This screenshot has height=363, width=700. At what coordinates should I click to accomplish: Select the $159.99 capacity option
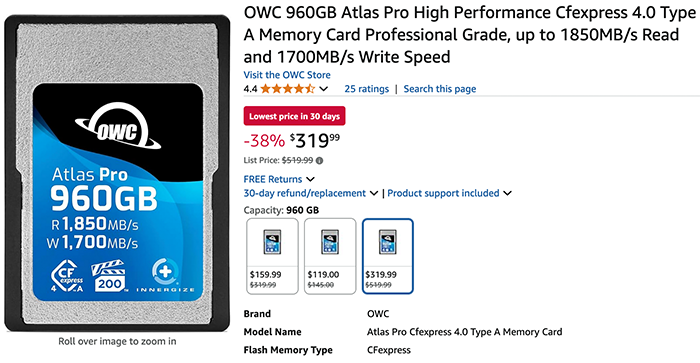272,256
